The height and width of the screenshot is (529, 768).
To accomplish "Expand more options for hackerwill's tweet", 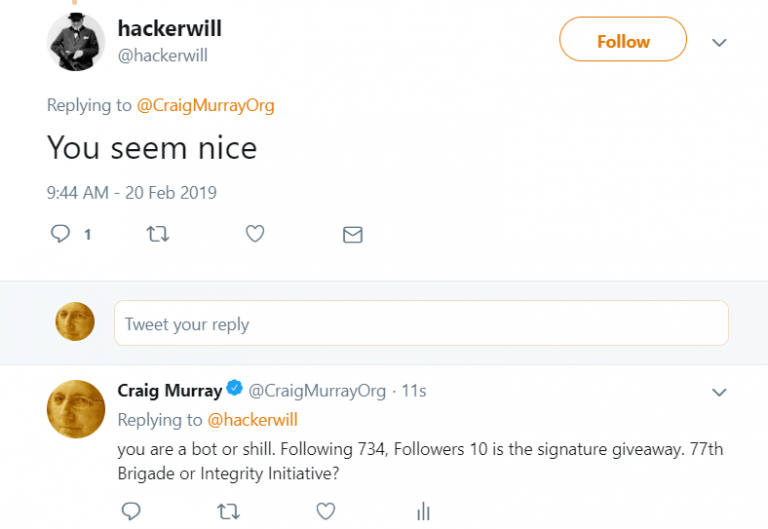I will pyautogui.click(x=718, y=42).
